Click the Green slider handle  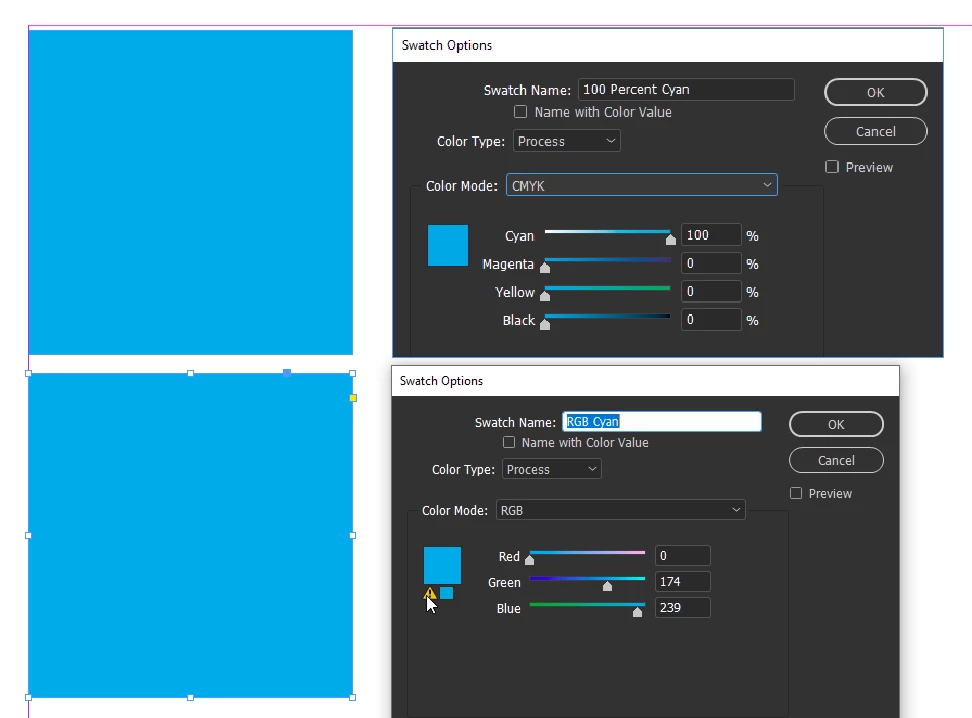point(608,586)
